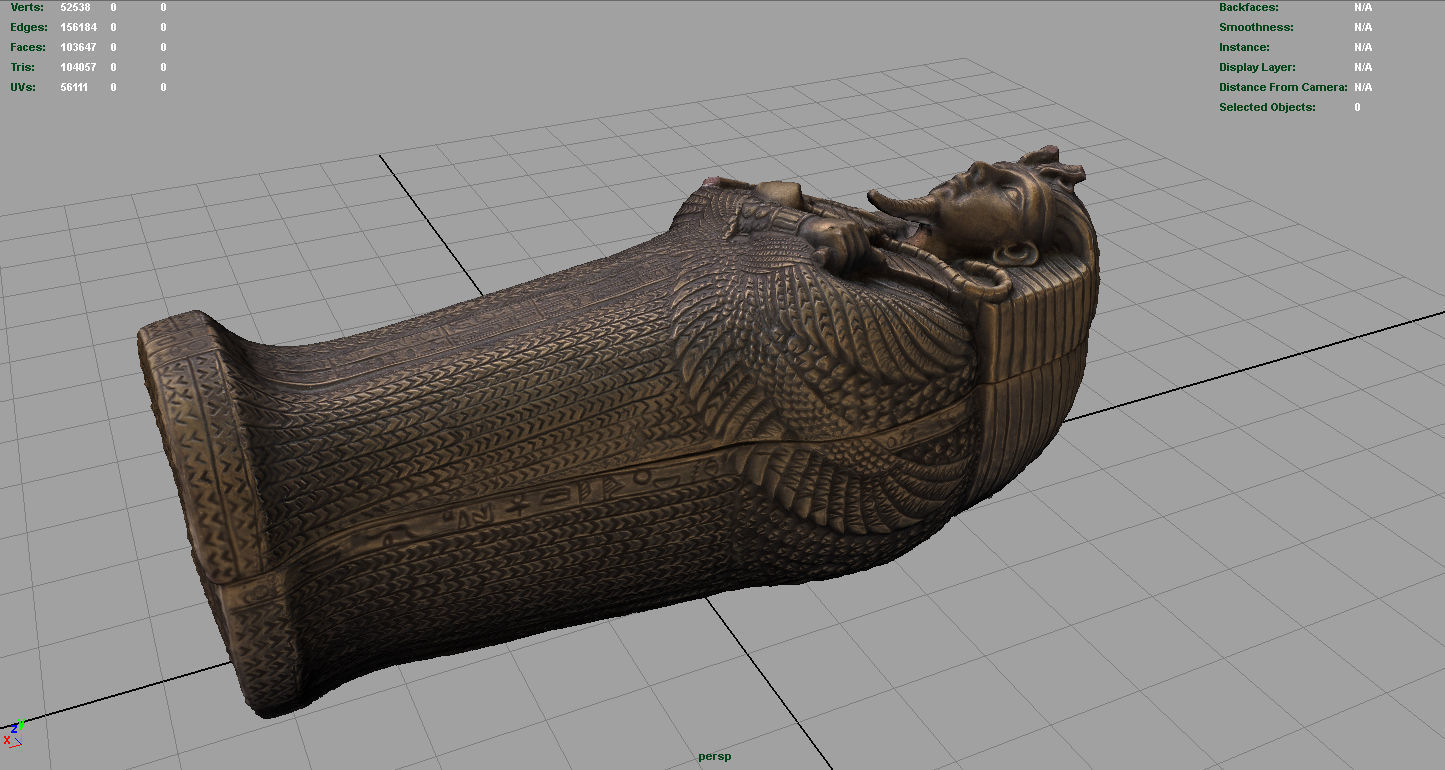Click the Backfaces: label
The image size is (1445, 770).
click(x=1250, y=7)
